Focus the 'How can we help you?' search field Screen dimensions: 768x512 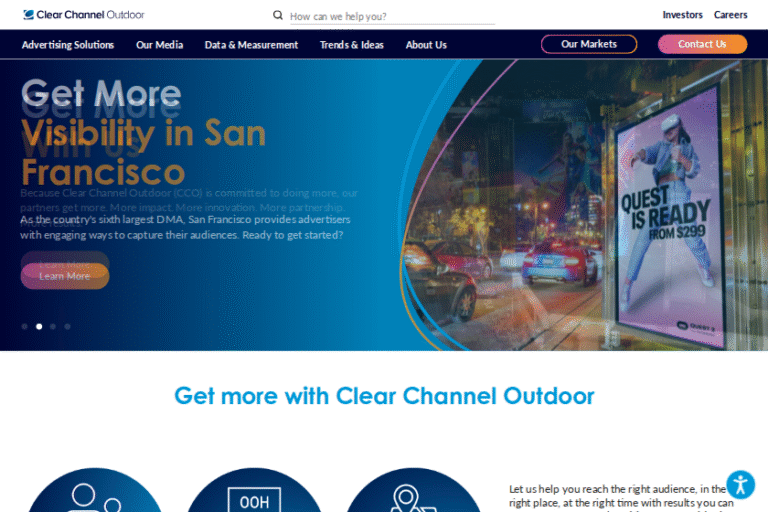390,16
